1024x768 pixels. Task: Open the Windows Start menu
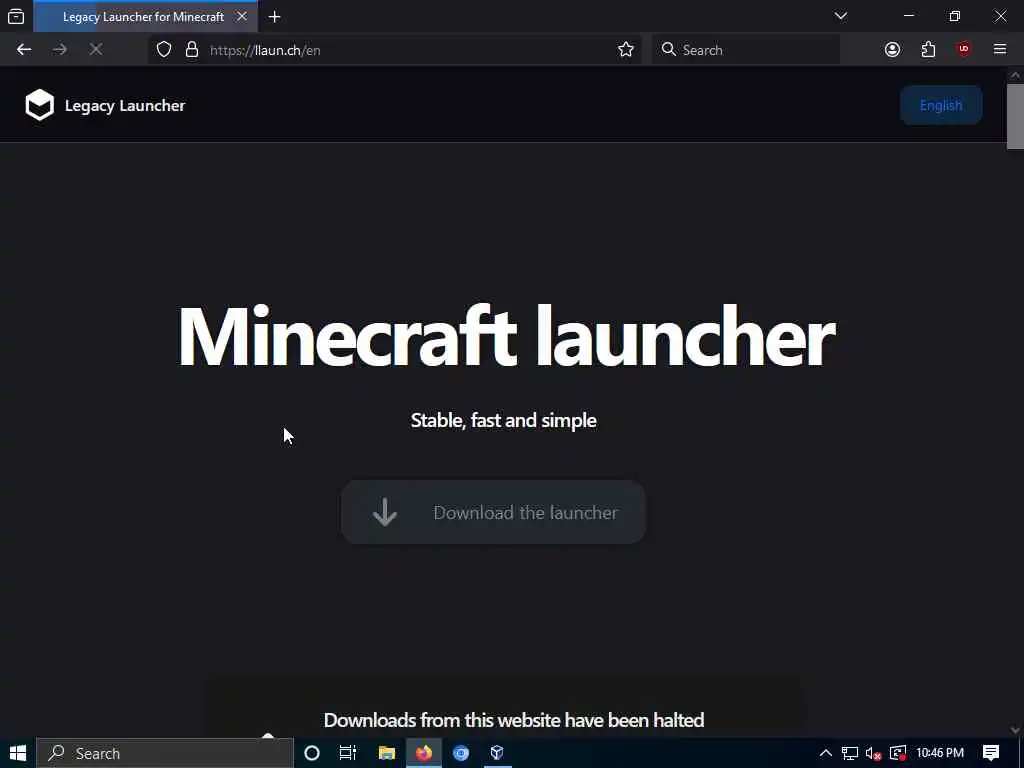[18, 753]
